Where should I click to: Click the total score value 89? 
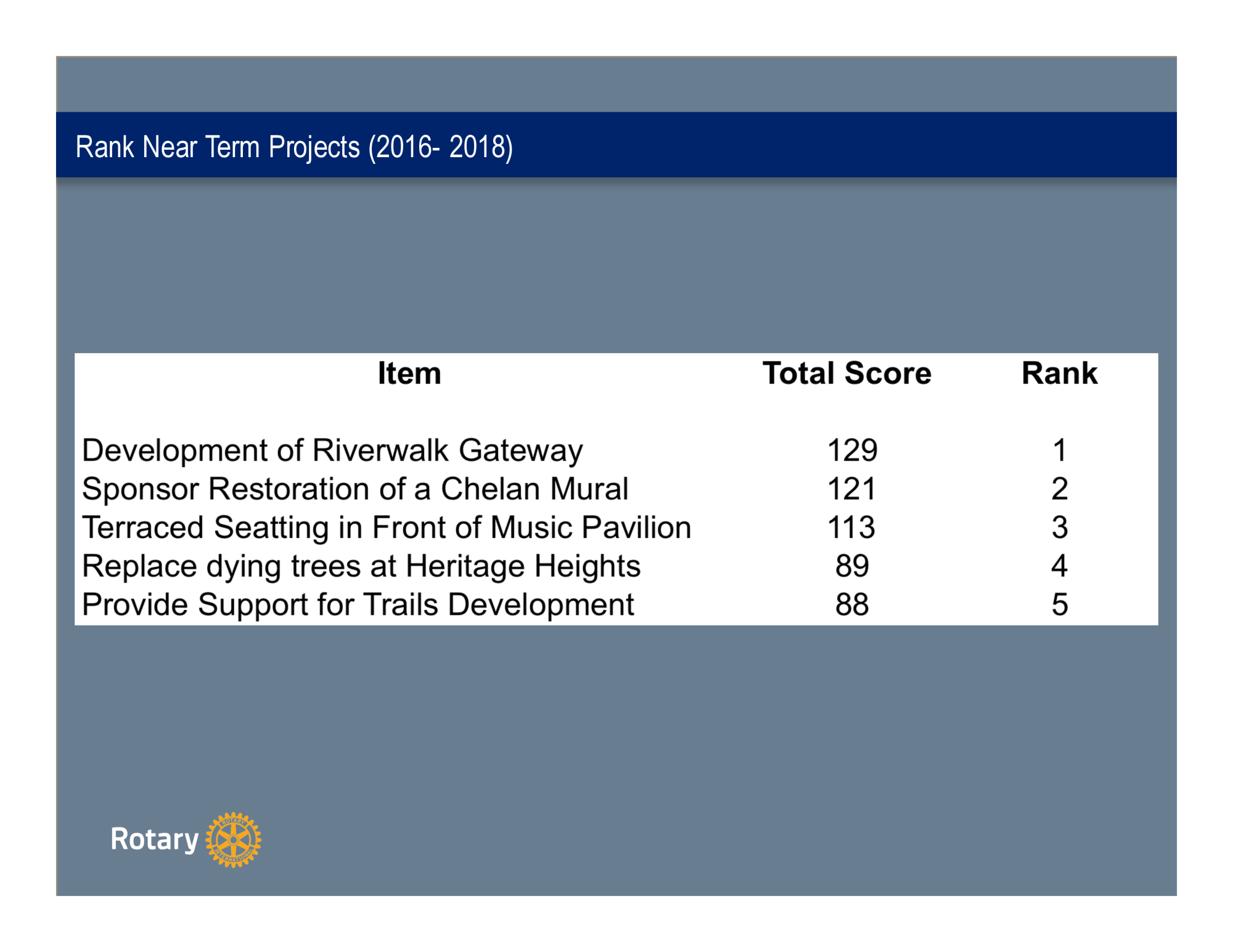point(852,566)
